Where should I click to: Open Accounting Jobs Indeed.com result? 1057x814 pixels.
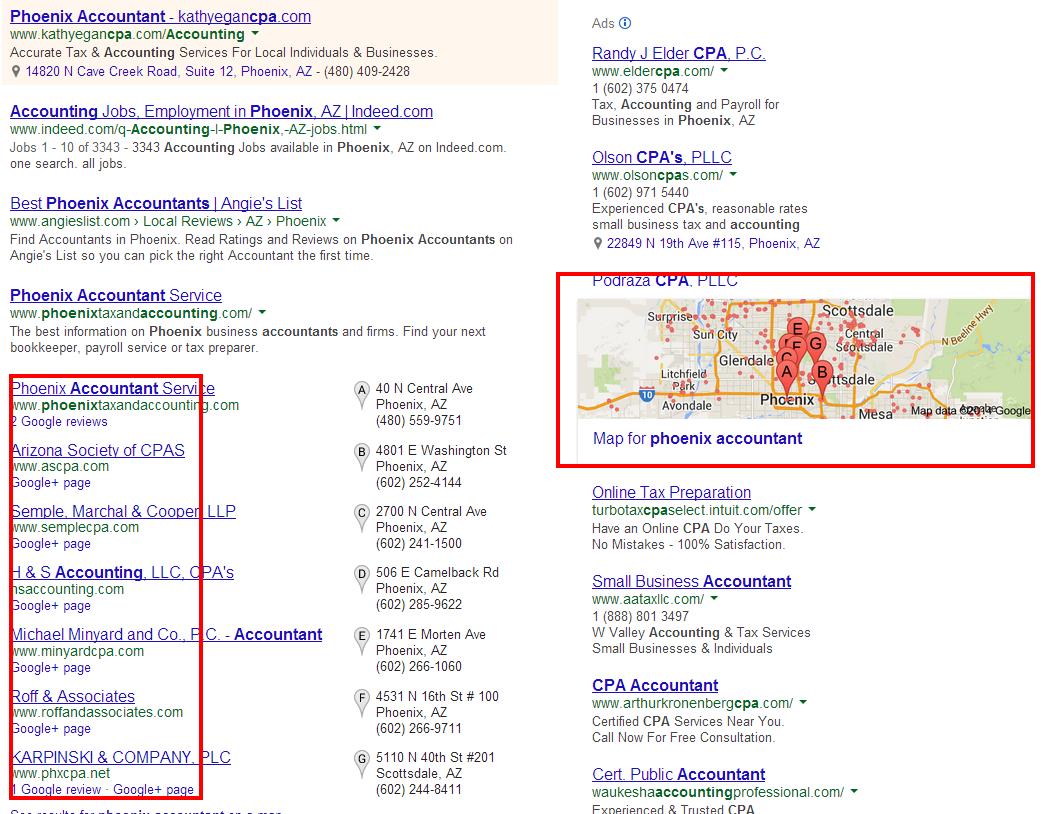(221, 111)
